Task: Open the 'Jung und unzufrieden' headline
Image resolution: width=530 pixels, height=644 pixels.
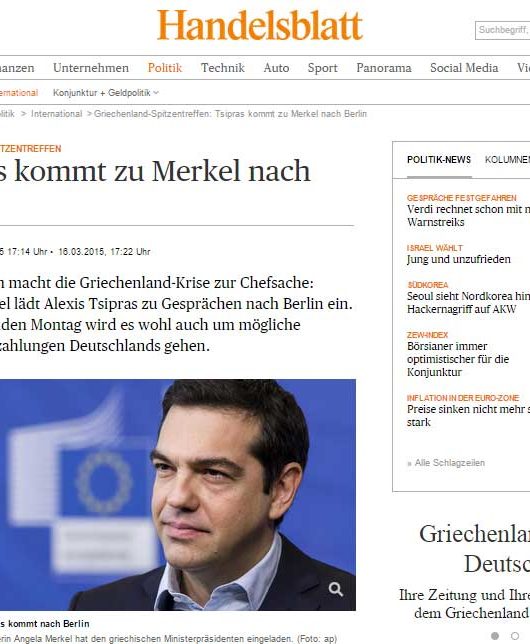Action: [459, 259]
